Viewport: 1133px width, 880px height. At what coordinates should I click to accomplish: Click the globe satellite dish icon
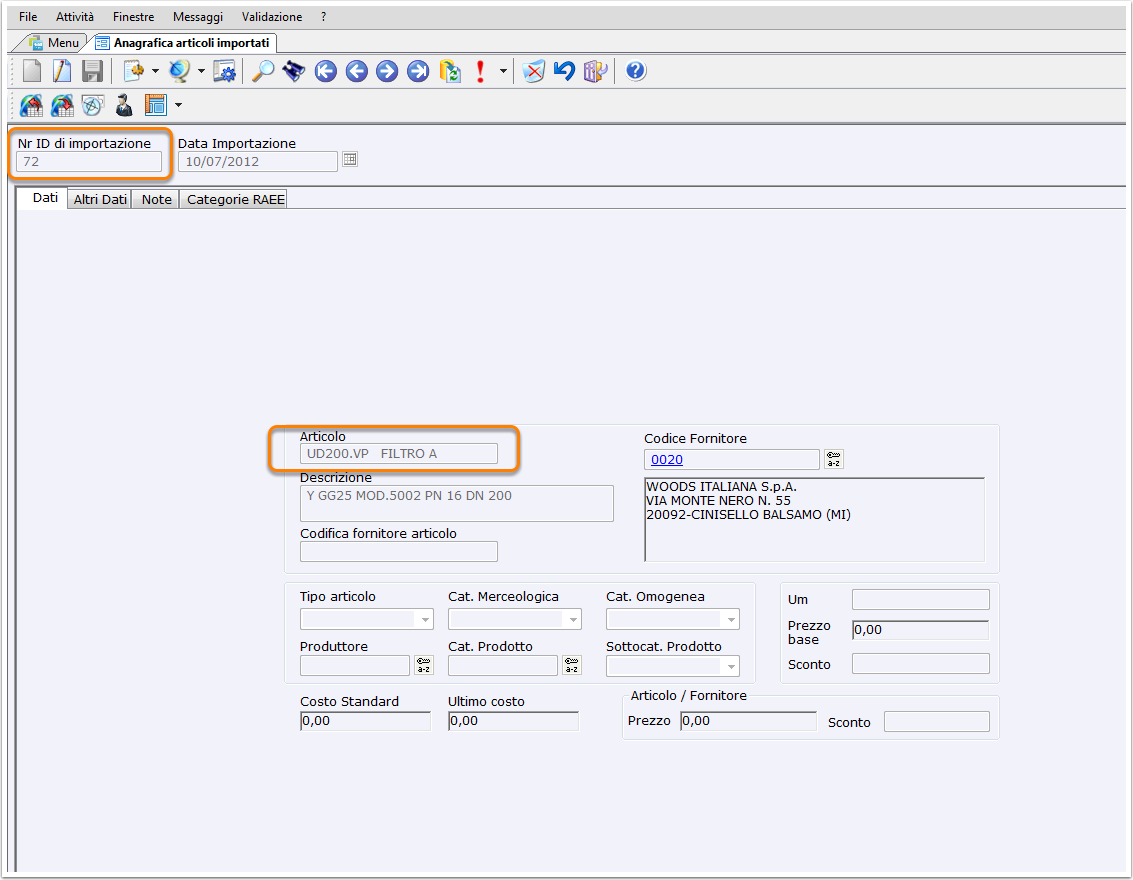[x=179, y=71]
